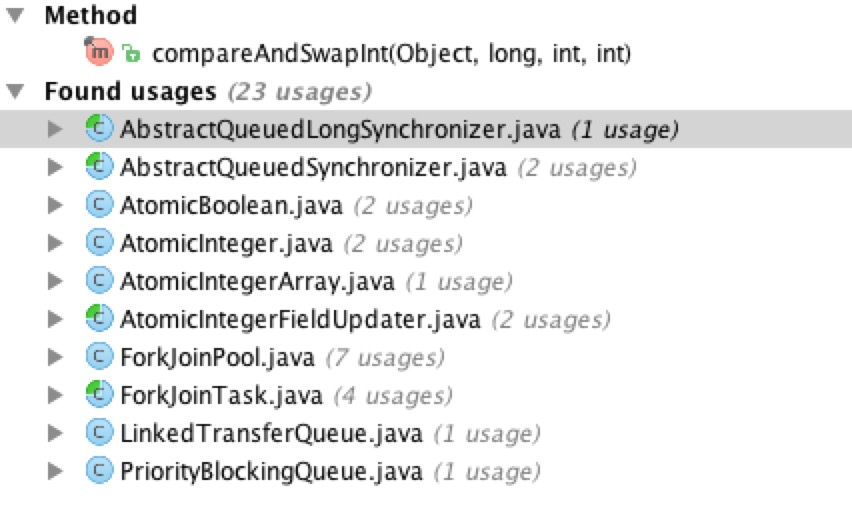
Task: Expand AbstractQueuedLongSynchronizer.java usages
Action: pos(55,129)
